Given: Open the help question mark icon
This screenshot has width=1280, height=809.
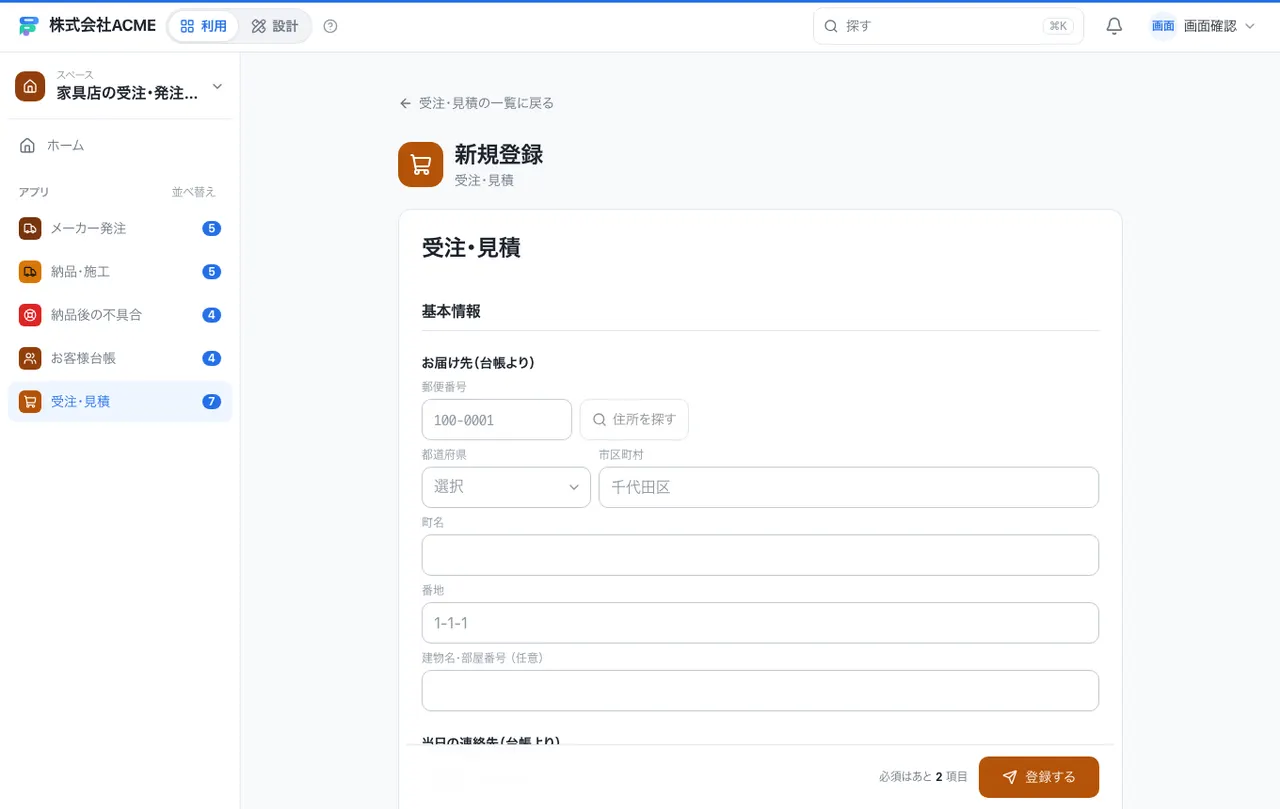Looking at the screenshot, I should pyautogui.click(x=331, y=26).
